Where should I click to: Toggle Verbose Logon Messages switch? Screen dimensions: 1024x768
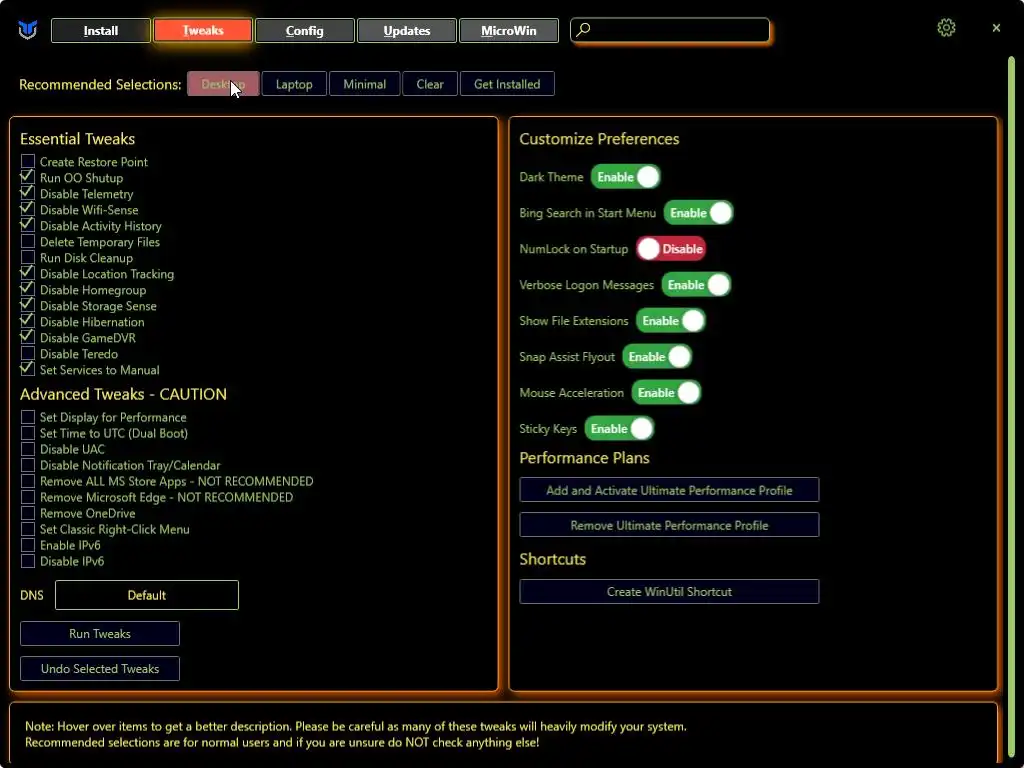[x=696, y=285]
